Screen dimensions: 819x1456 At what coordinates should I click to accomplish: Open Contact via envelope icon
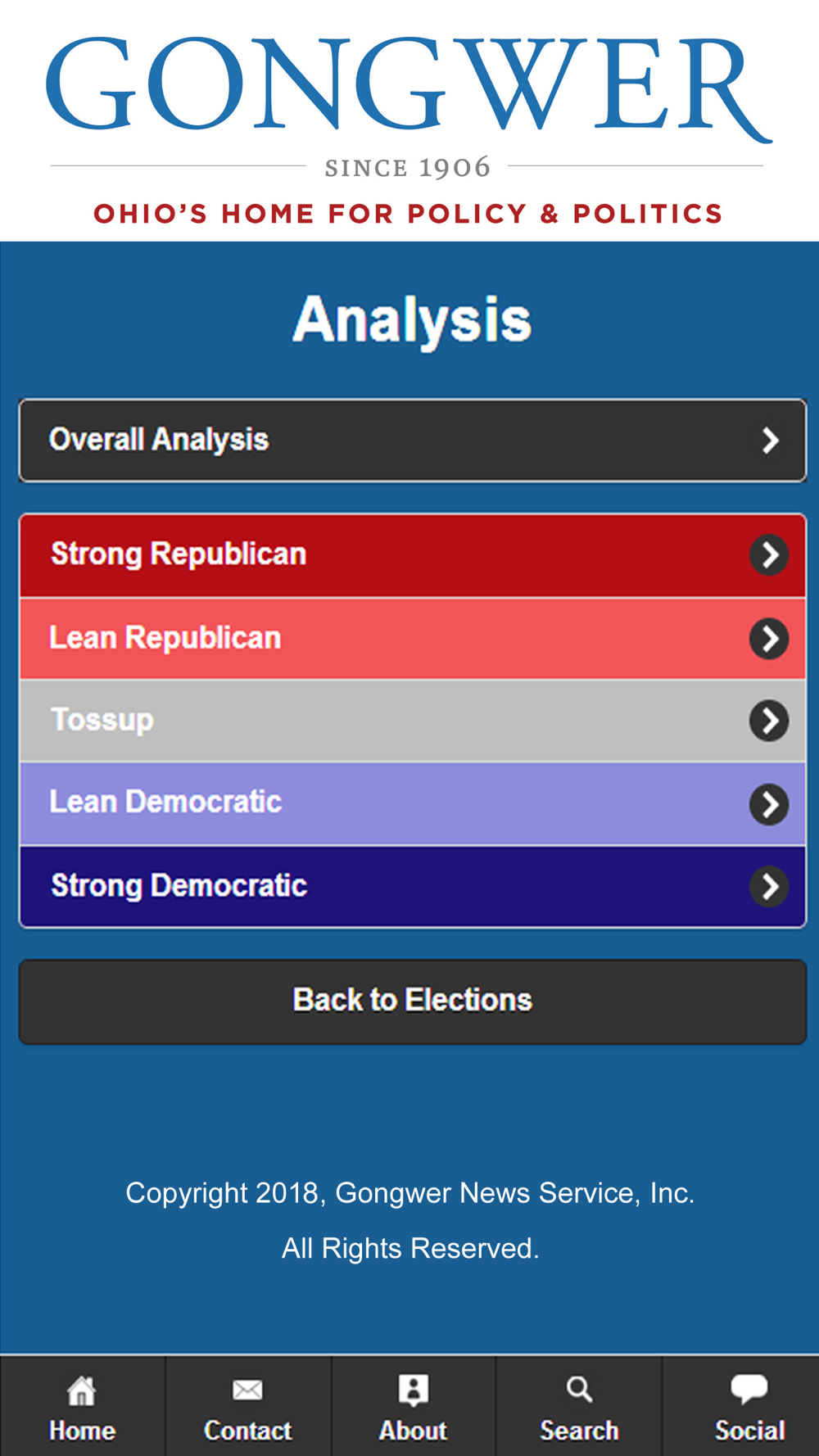point(247,1390)
